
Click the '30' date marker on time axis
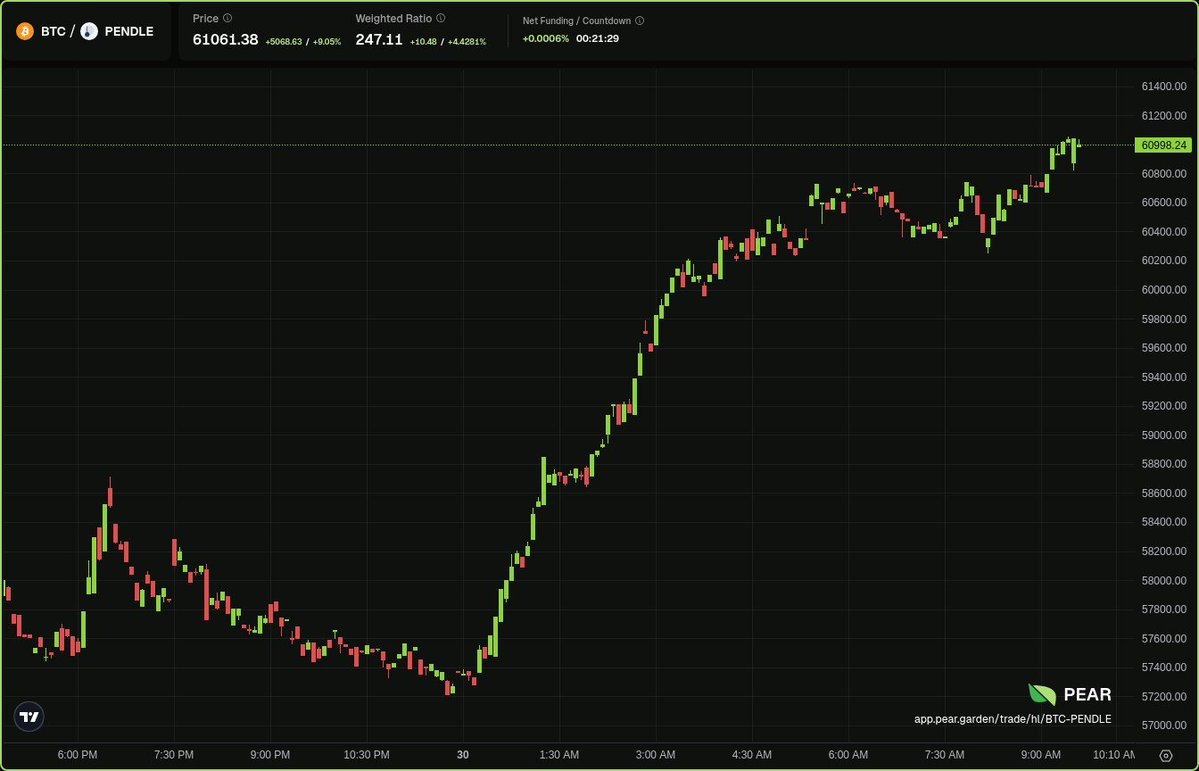462,754
